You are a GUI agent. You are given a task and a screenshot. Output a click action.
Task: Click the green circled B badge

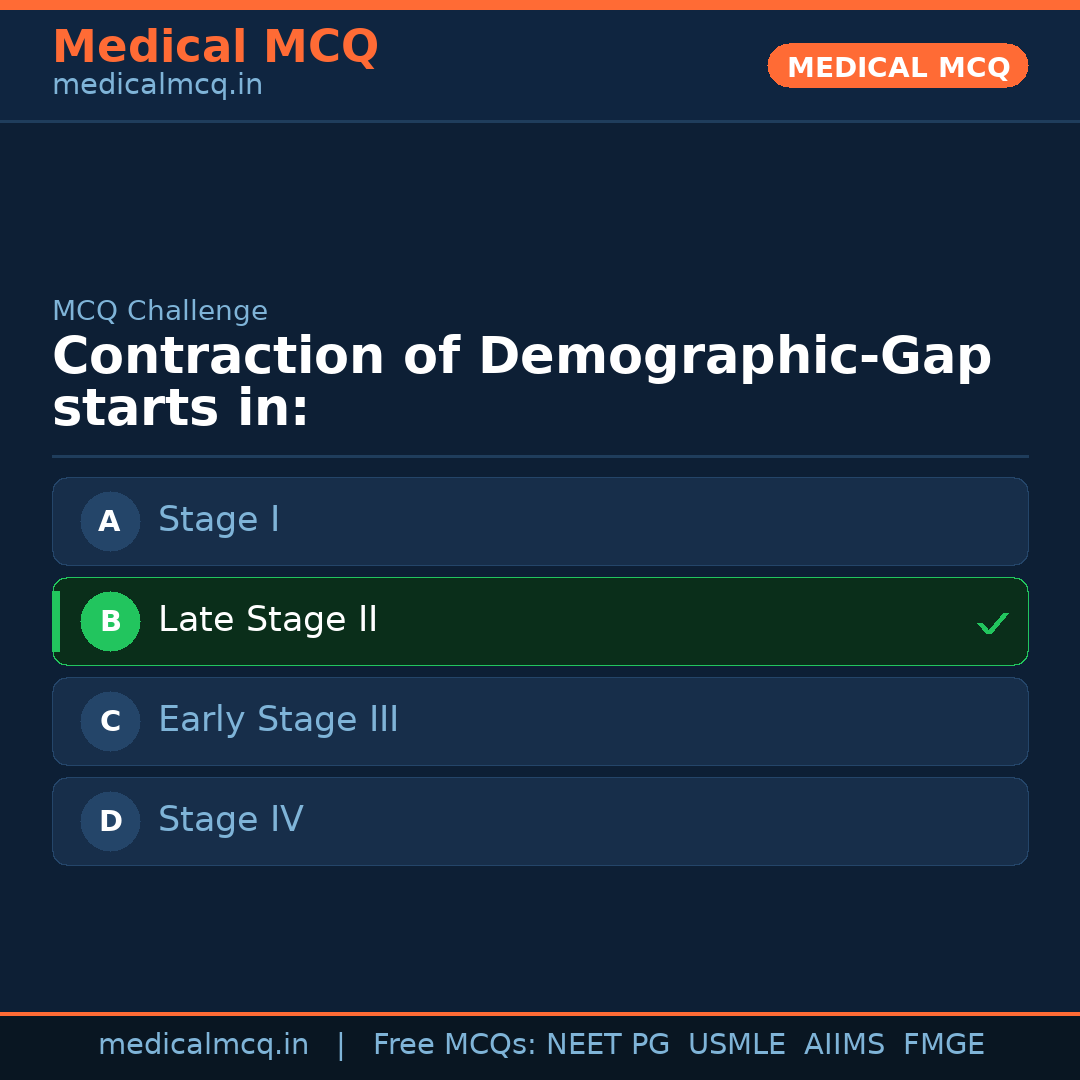click(110, 621)
